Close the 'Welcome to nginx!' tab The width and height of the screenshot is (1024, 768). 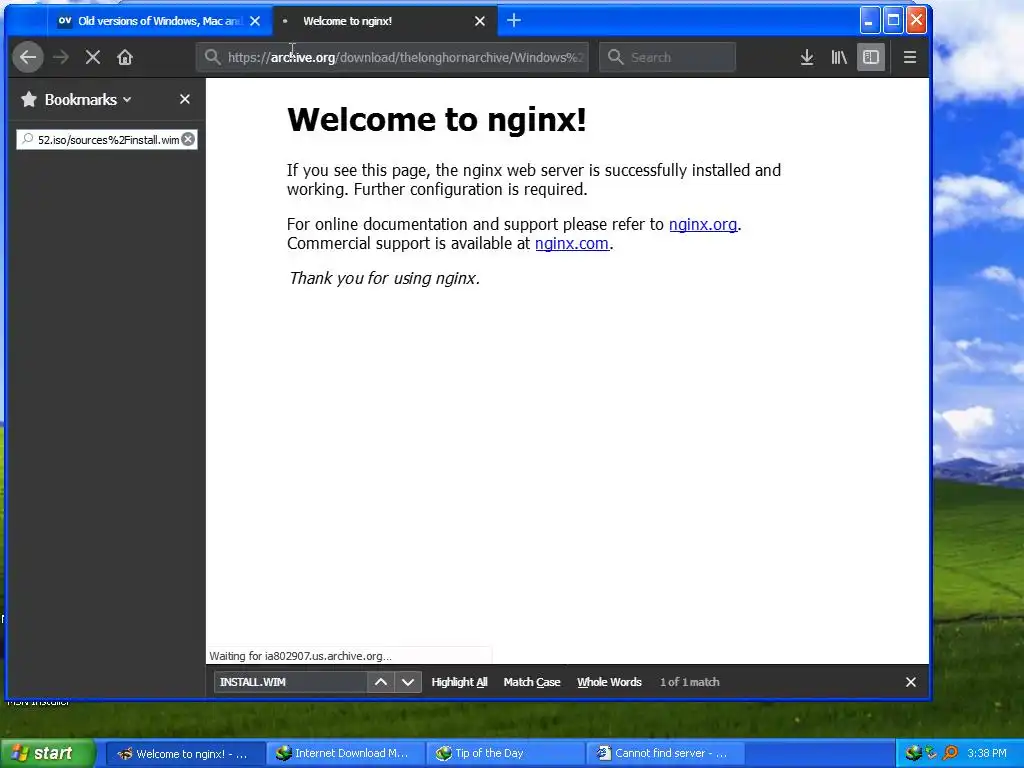(x=480, y=21)
